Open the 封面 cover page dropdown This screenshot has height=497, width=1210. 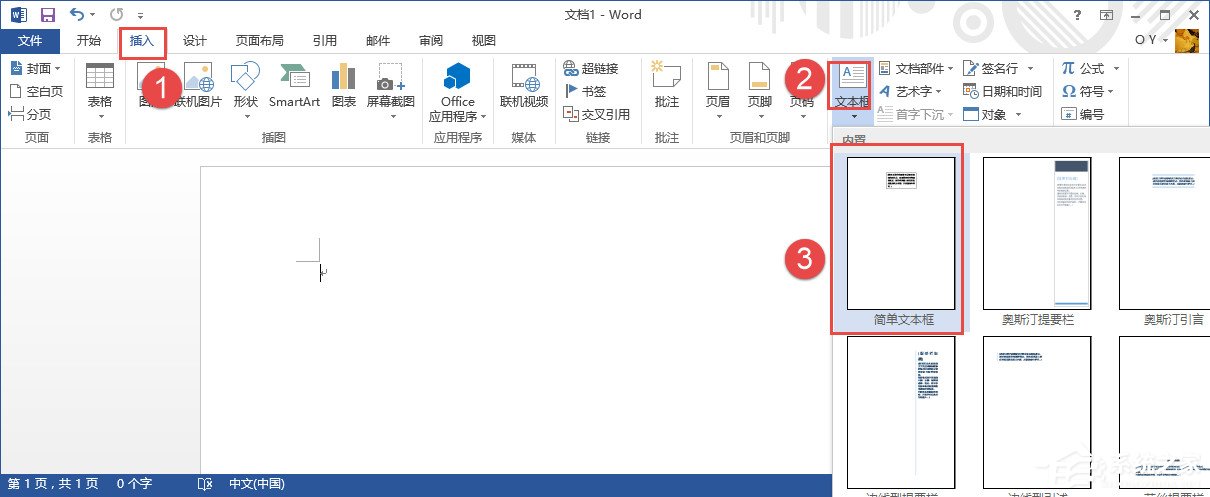[x=37, y=68]
